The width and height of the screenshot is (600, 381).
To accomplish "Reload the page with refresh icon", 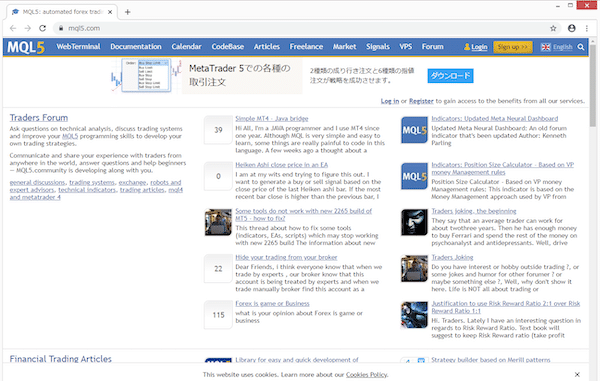I will (x=42, y=28).
